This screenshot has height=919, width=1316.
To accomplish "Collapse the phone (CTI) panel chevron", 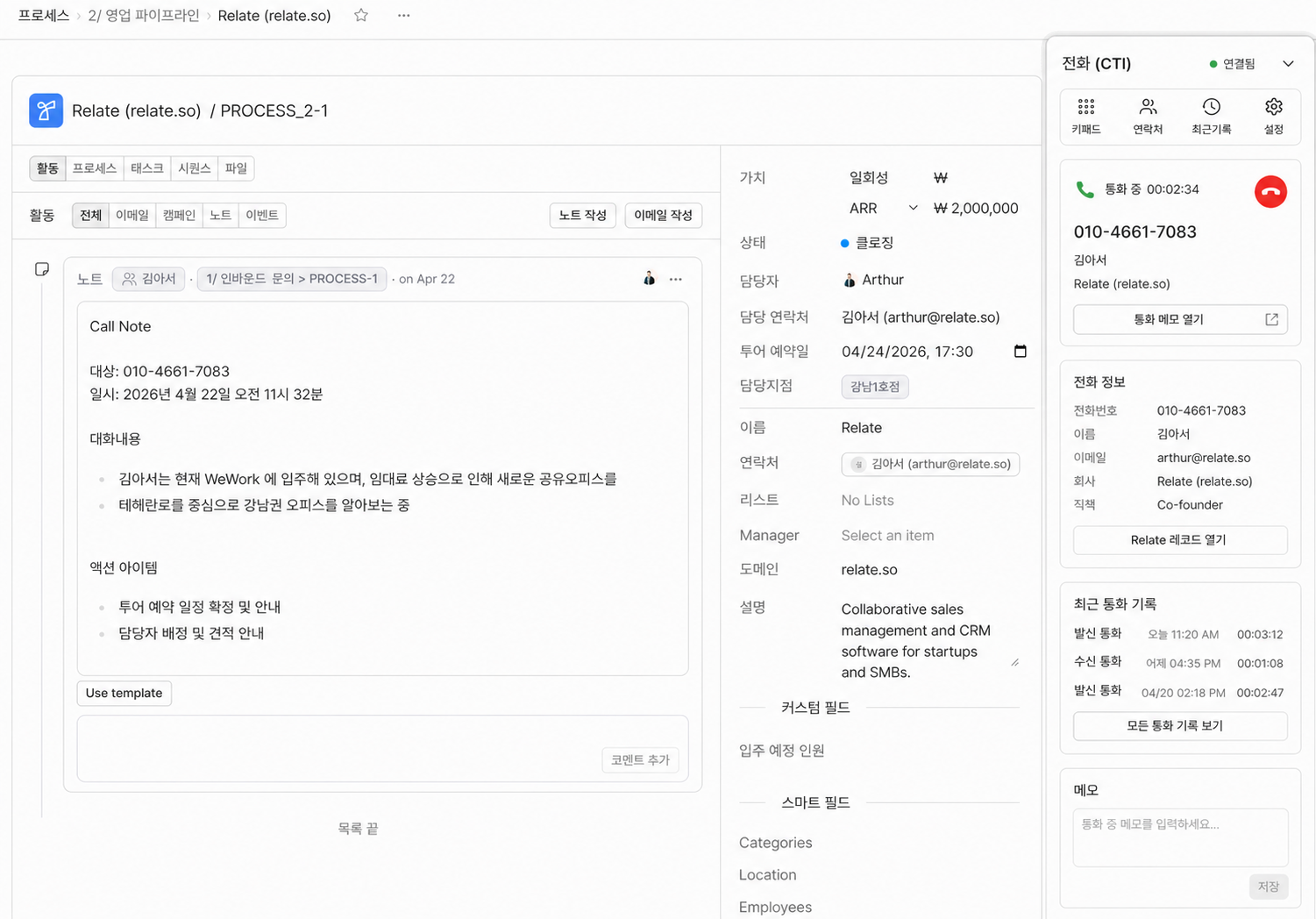I will 1287,63.
